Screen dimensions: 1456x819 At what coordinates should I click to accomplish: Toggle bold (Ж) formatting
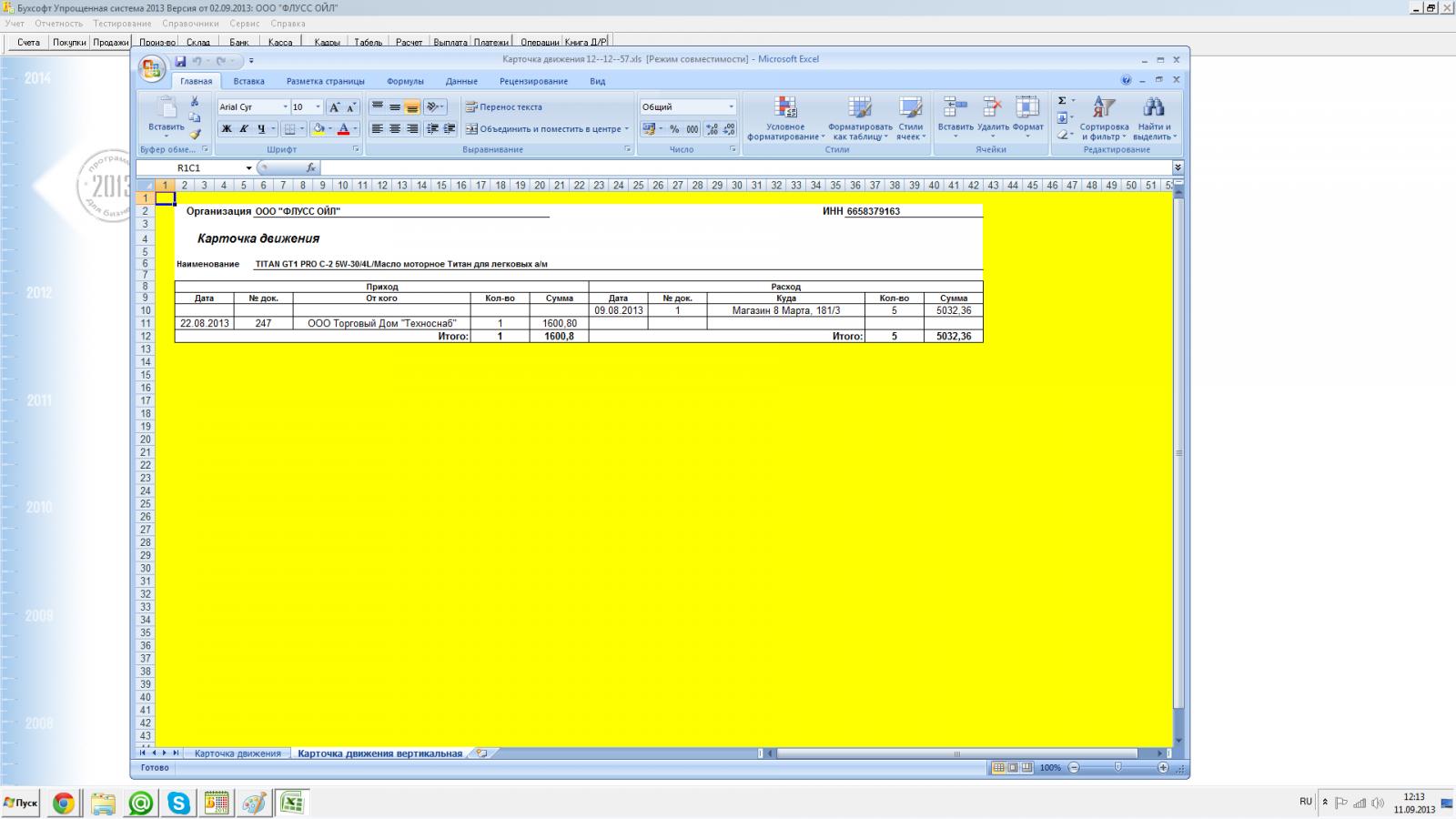(227, 129)
